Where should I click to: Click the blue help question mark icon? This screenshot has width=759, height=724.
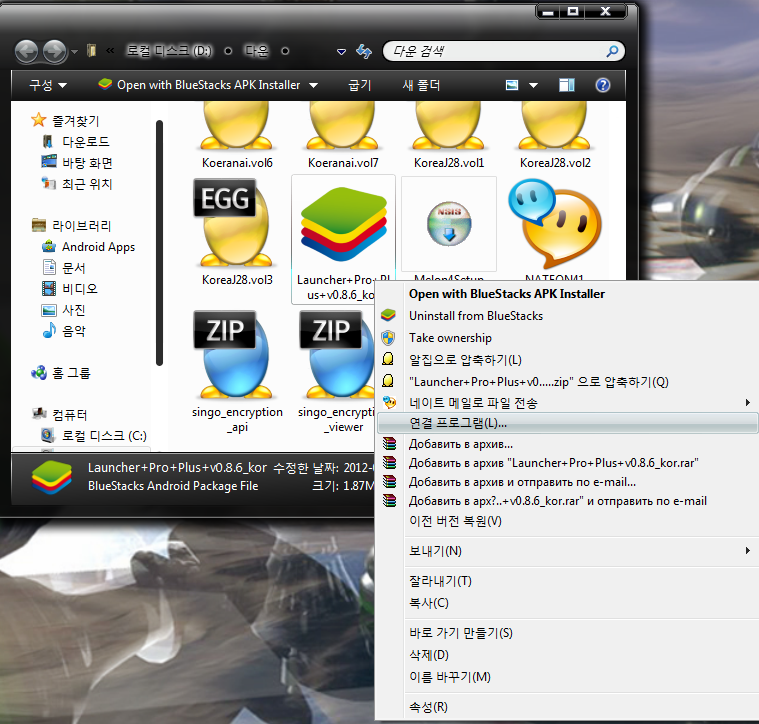coord(603,86)
